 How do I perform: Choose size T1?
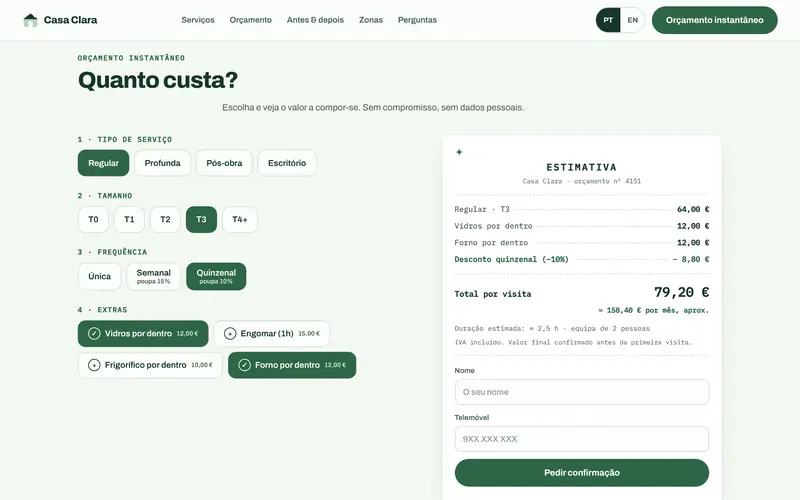pyautogui.click(x=129, y=219)
